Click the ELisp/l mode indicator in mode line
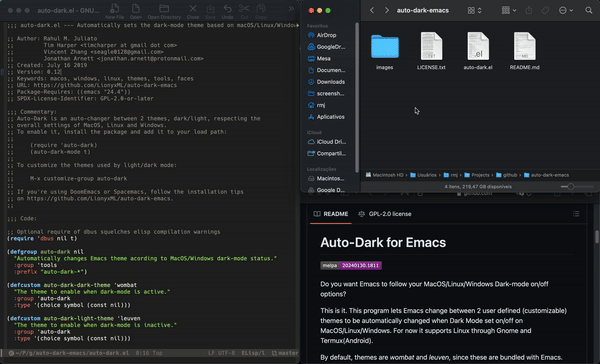The width and height of the screenshot is (600, 364). click(253, 353)
